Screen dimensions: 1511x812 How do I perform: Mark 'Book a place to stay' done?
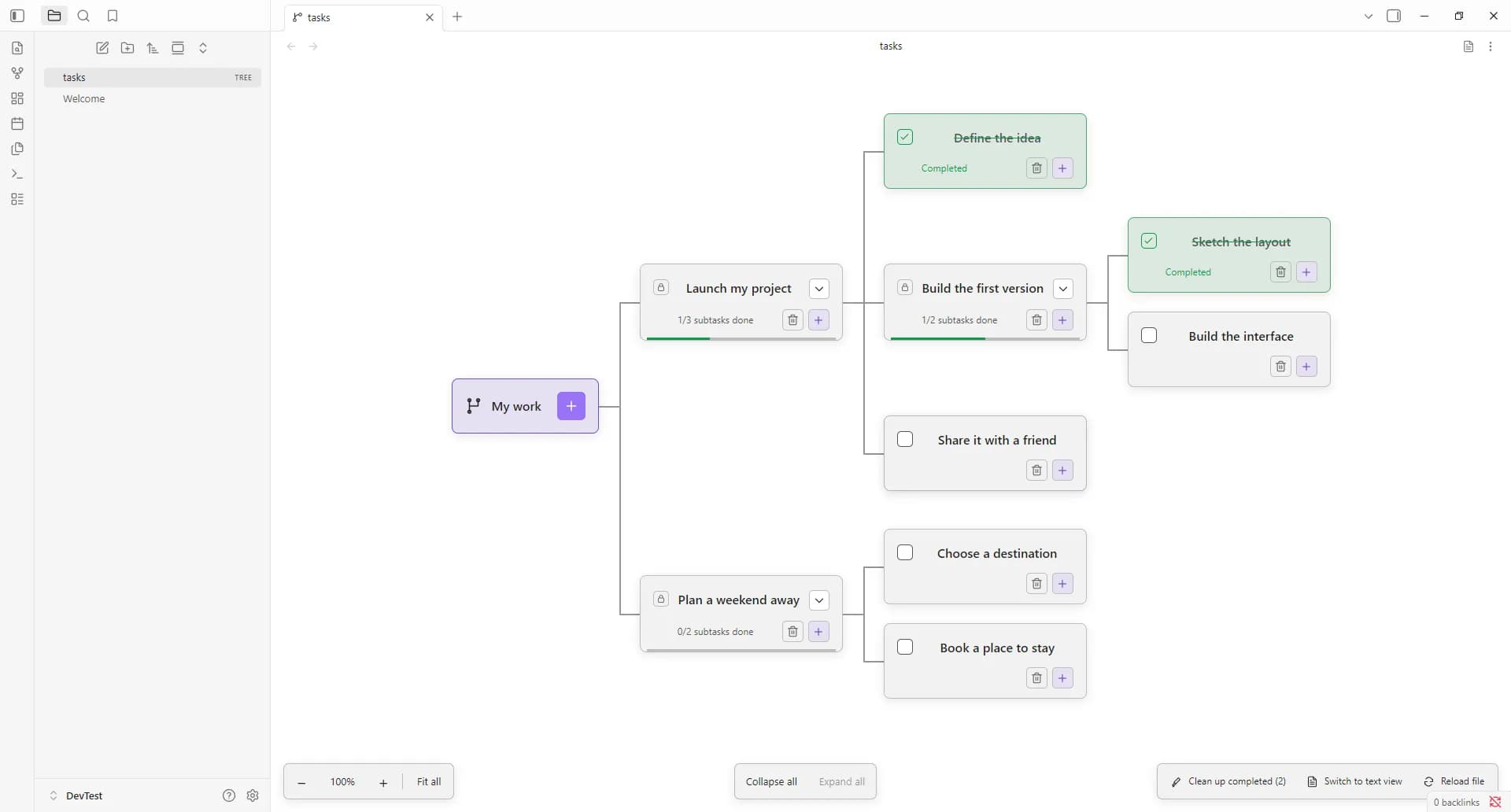[x=905, y=648]
